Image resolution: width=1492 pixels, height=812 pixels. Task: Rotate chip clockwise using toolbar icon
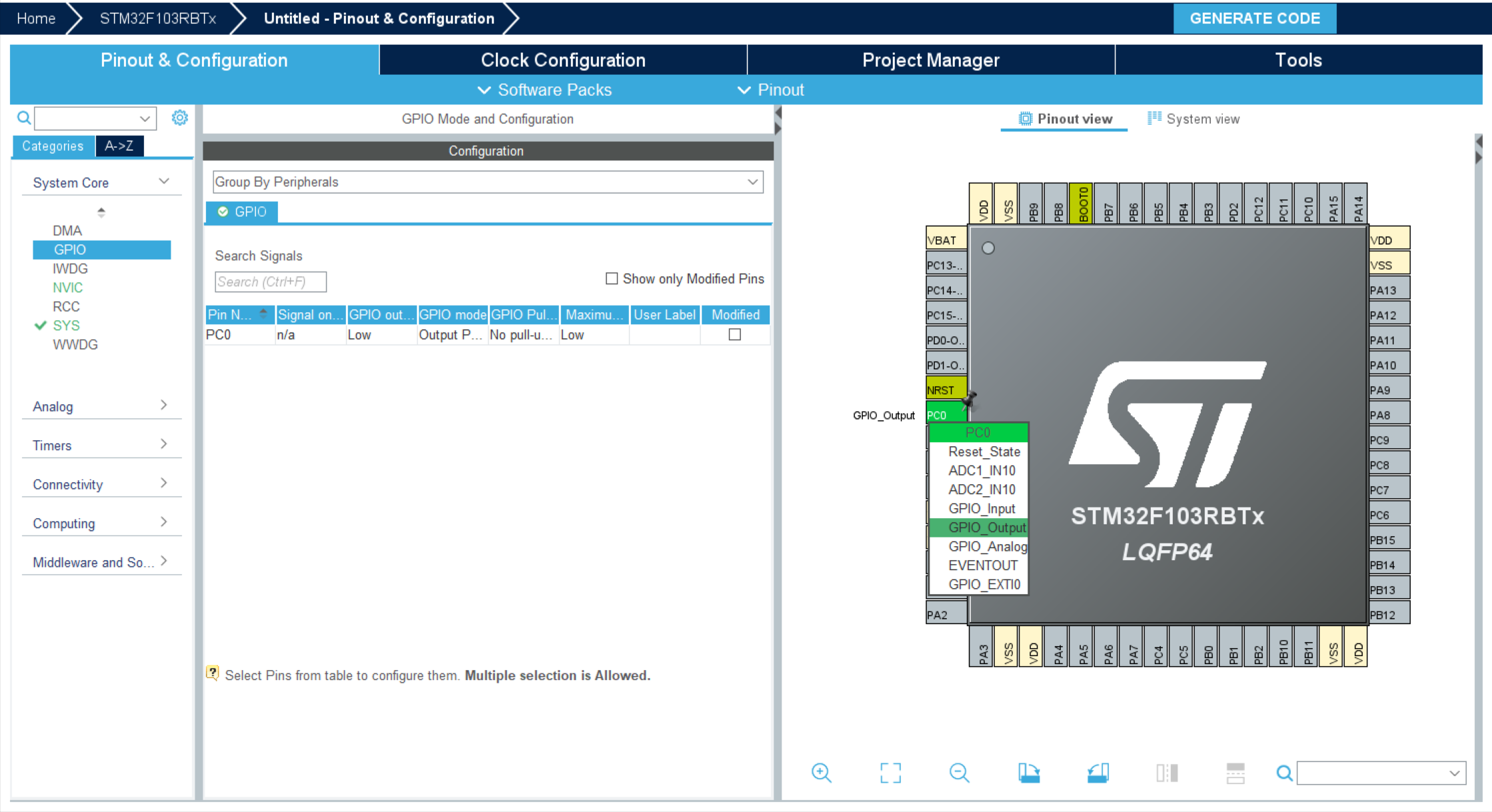1029,773
